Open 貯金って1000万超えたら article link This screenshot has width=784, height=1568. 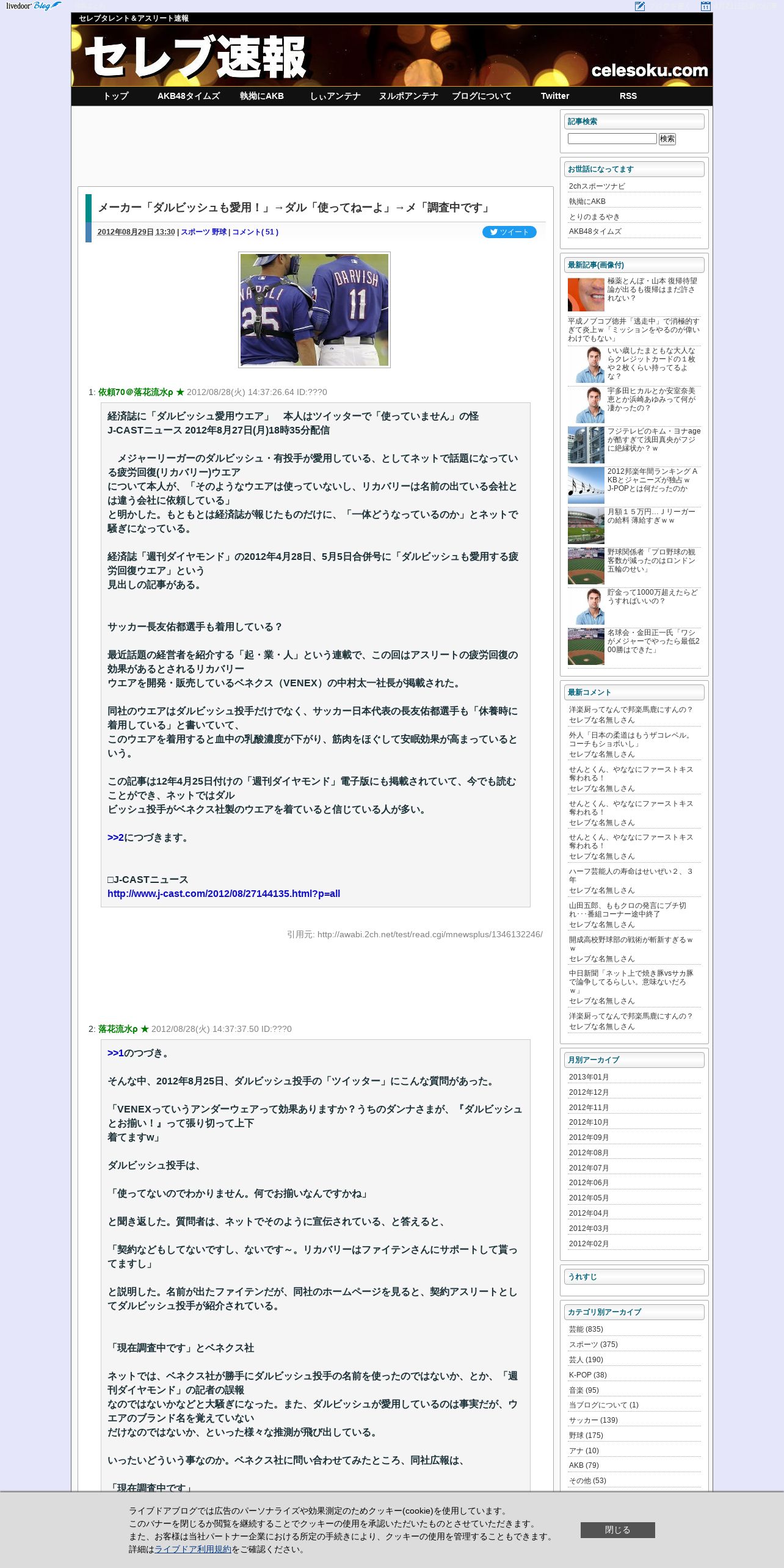point(652,597)
